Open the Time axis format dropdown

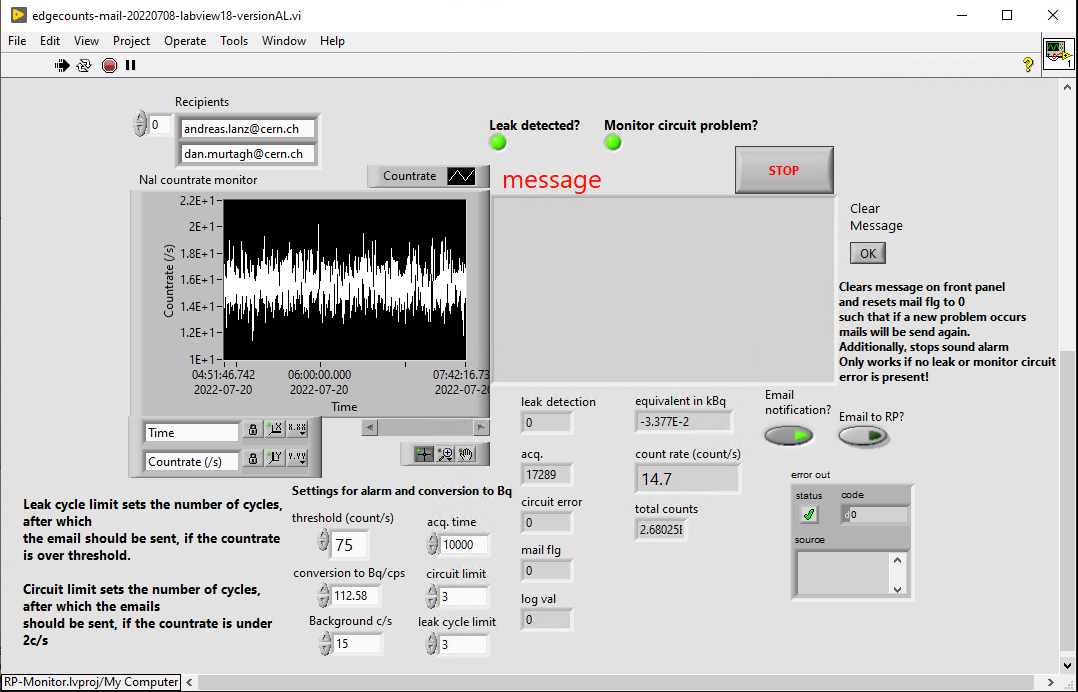[297, 430]
